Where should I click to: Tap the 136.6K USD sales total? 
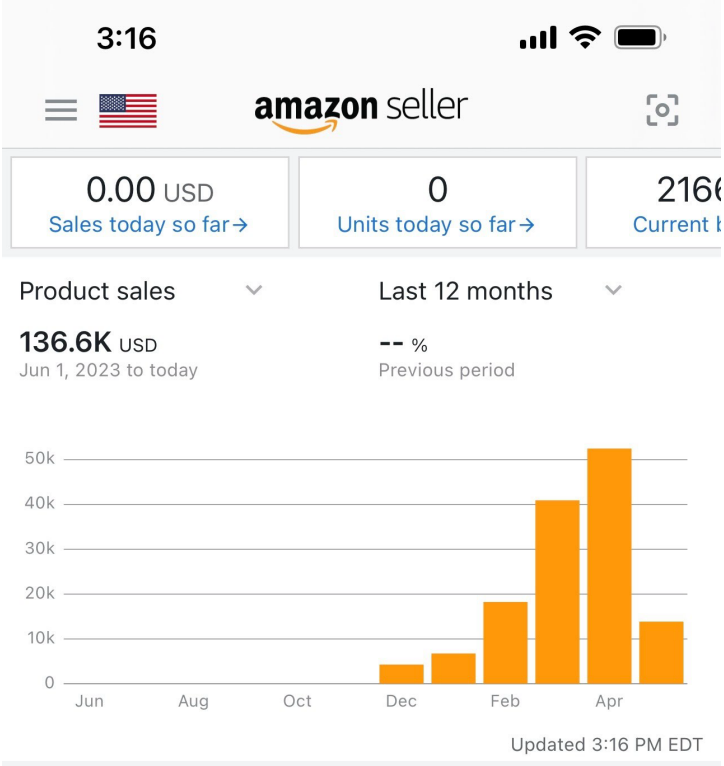click(88, 345)
